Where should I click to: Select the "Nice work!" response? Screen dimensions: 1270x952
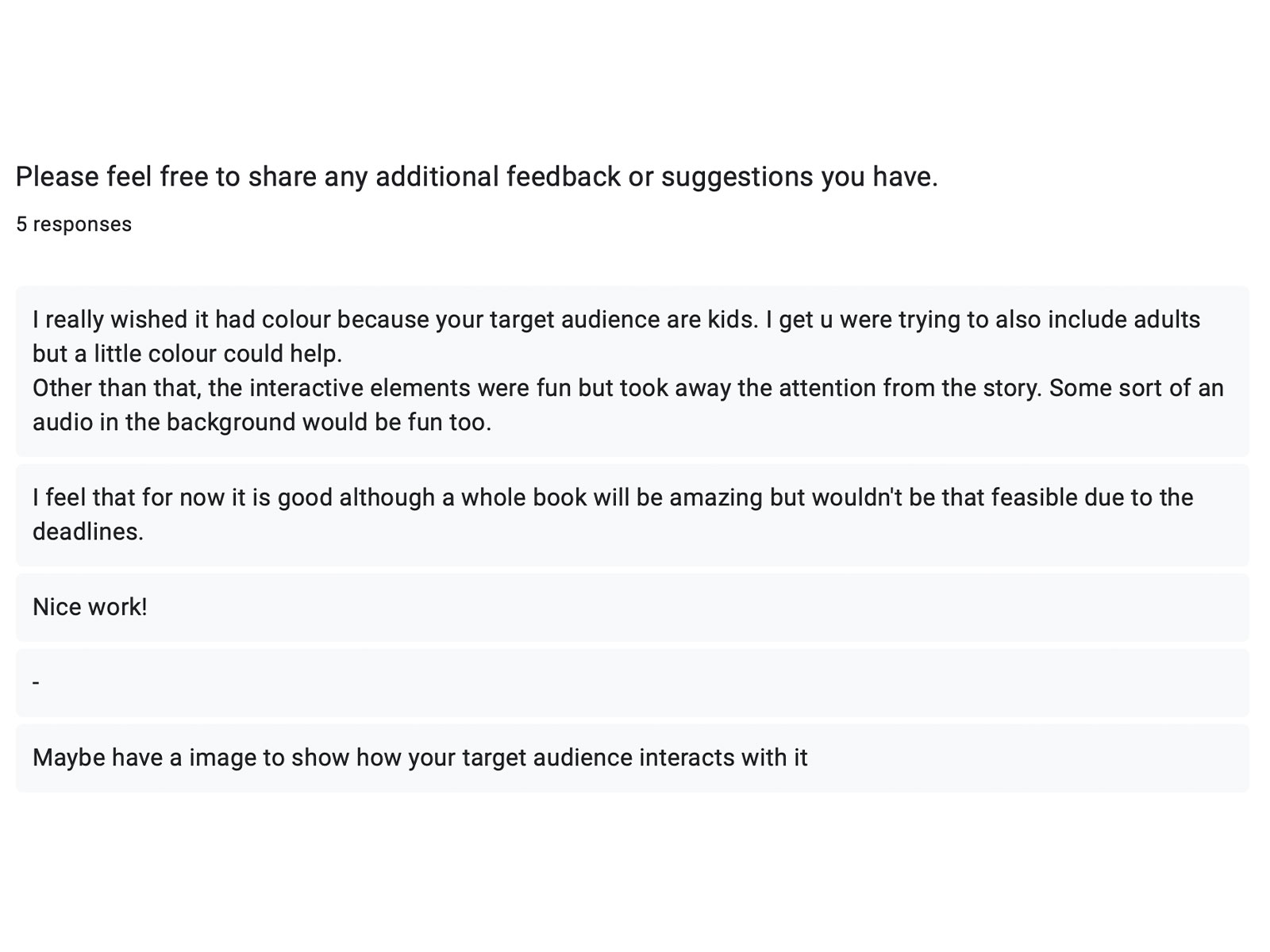90,607
